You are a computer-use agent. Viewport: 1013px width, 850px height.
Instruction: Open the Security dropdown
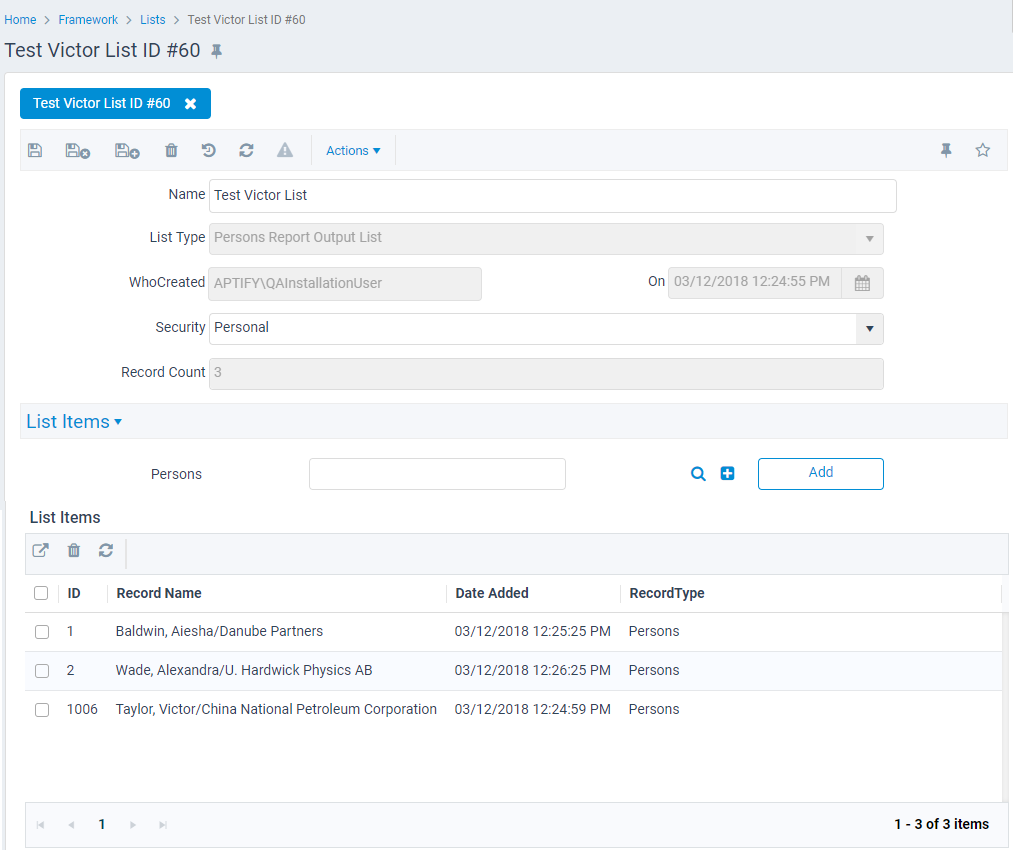pyautogui.click(x=868, y=328)
